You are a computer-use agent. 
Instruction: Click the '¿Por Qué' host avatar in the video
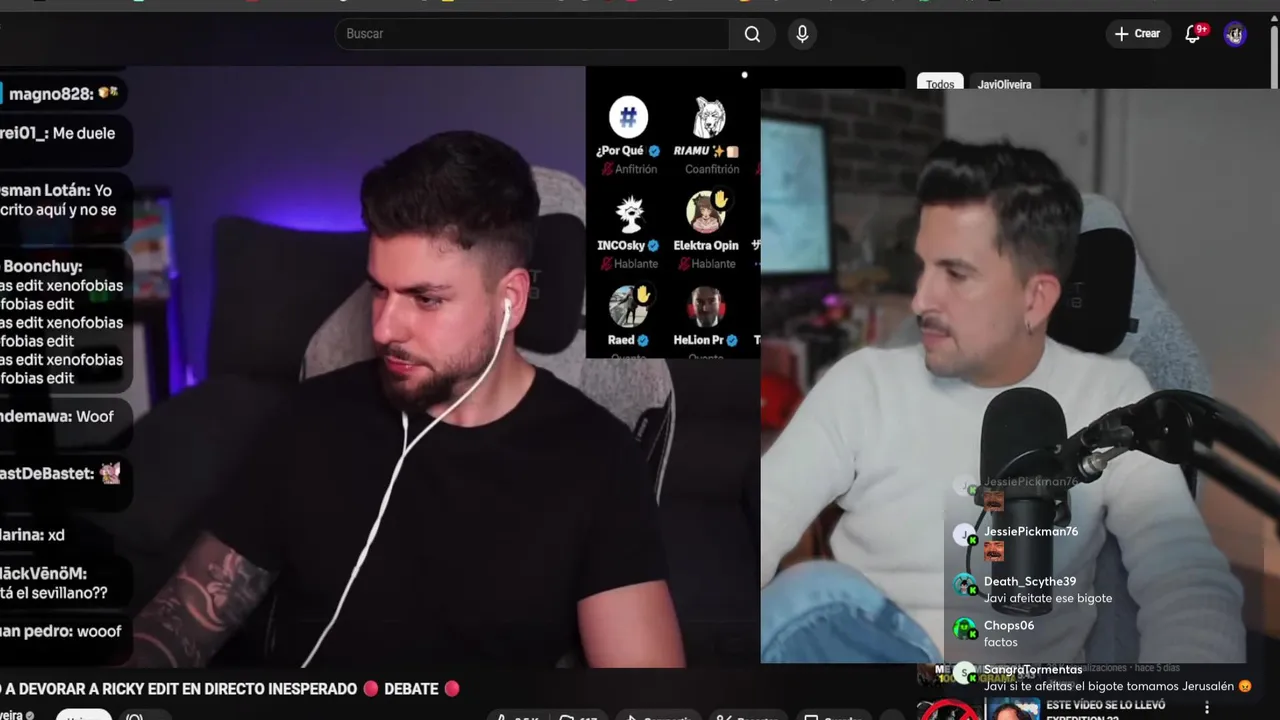click(628, 118)
